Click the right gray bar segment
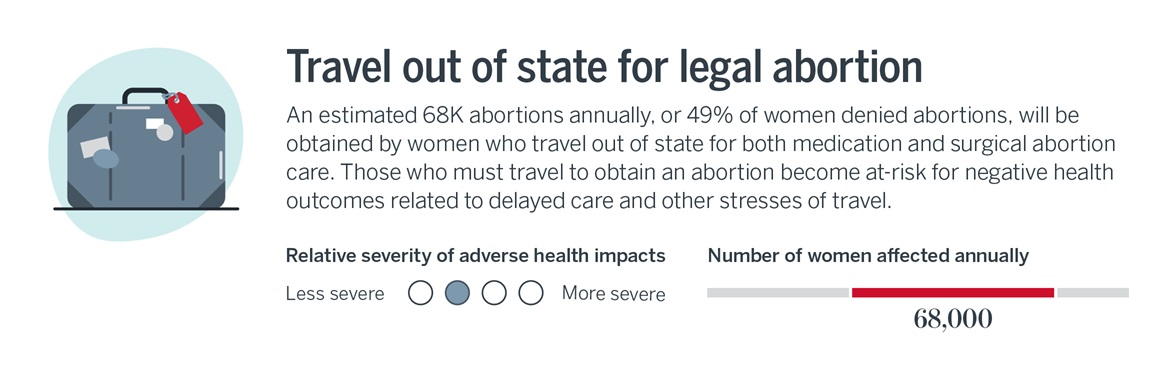The width and height of the screenshot is (1176, 379). pos(1093,293)
